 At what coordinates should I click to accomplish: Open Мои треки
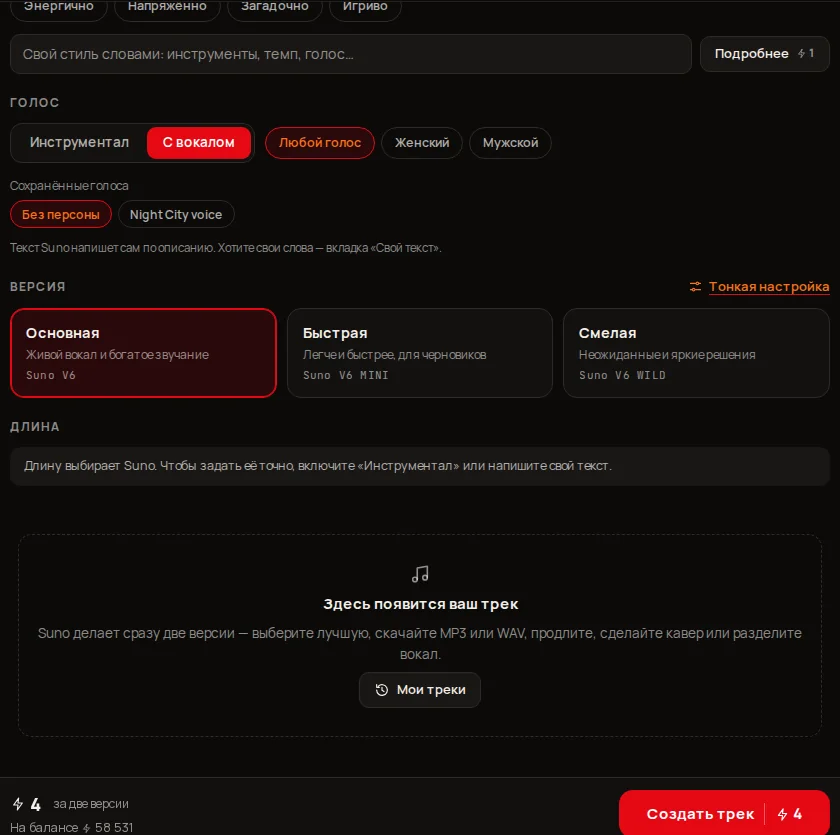tap(420, 690)
